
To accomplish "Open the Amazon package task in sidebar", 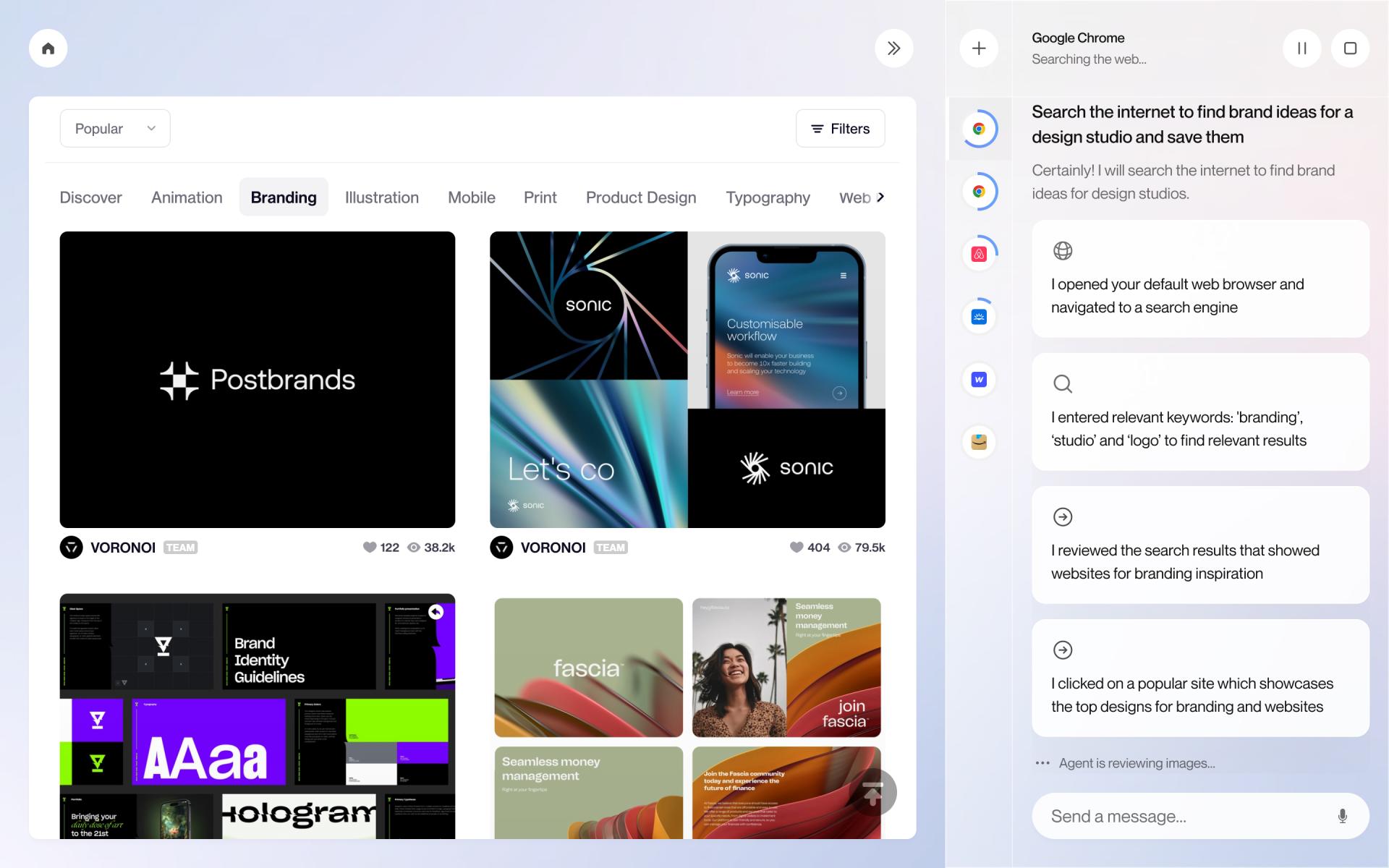I will [979, 442].
